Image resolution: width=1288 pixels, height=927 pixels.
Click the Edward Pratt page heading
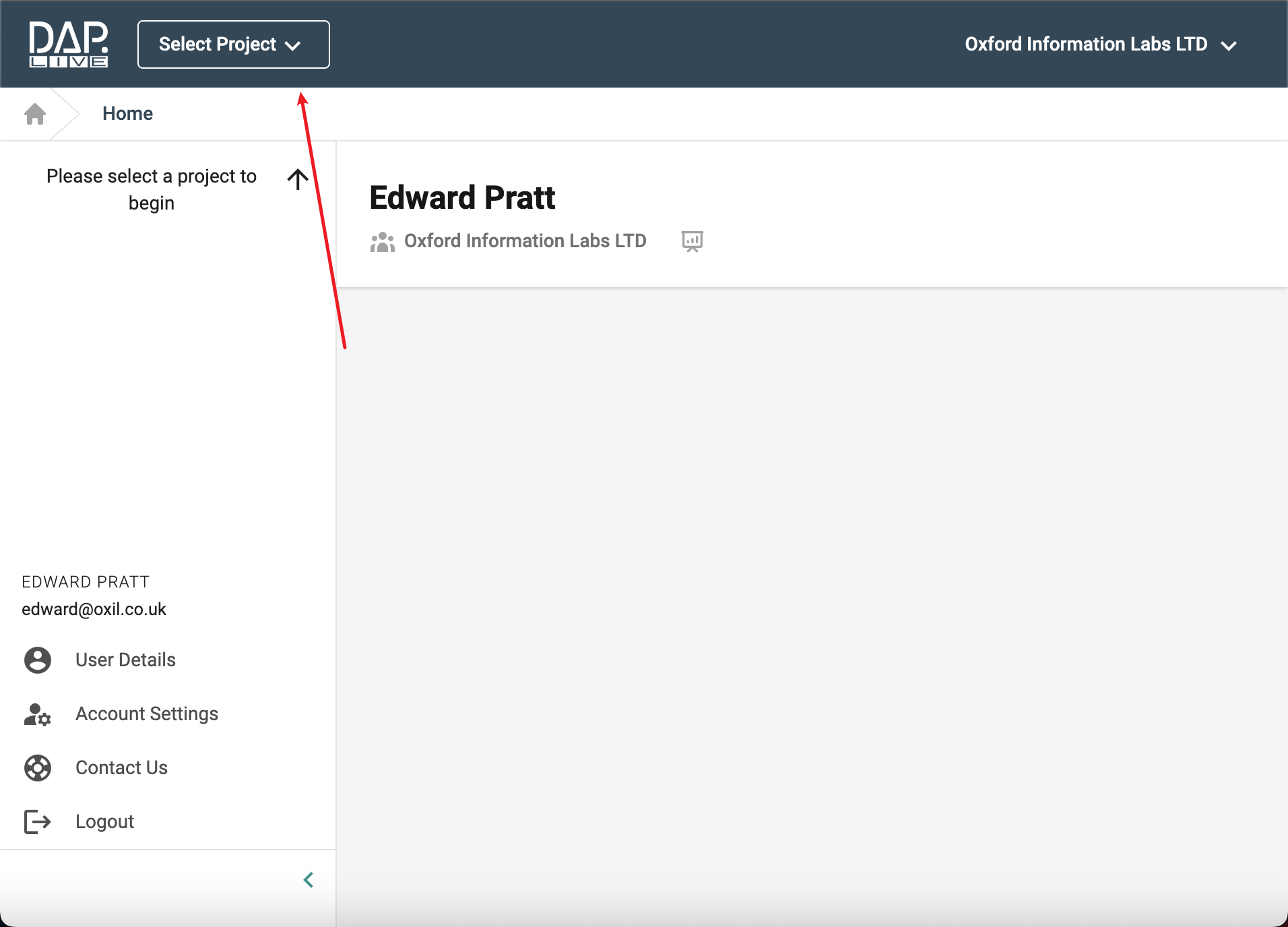(462, 198)
